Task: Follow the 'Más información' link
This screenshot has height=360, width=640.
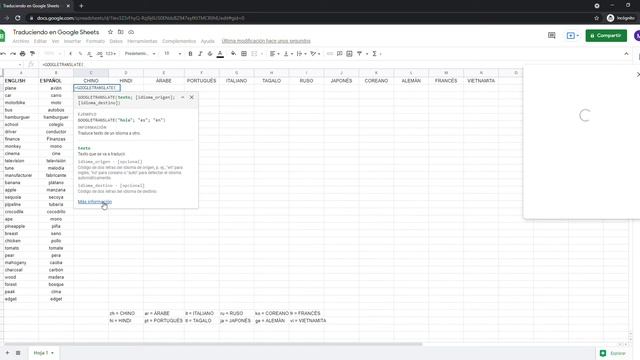Action: click(95, 202)
